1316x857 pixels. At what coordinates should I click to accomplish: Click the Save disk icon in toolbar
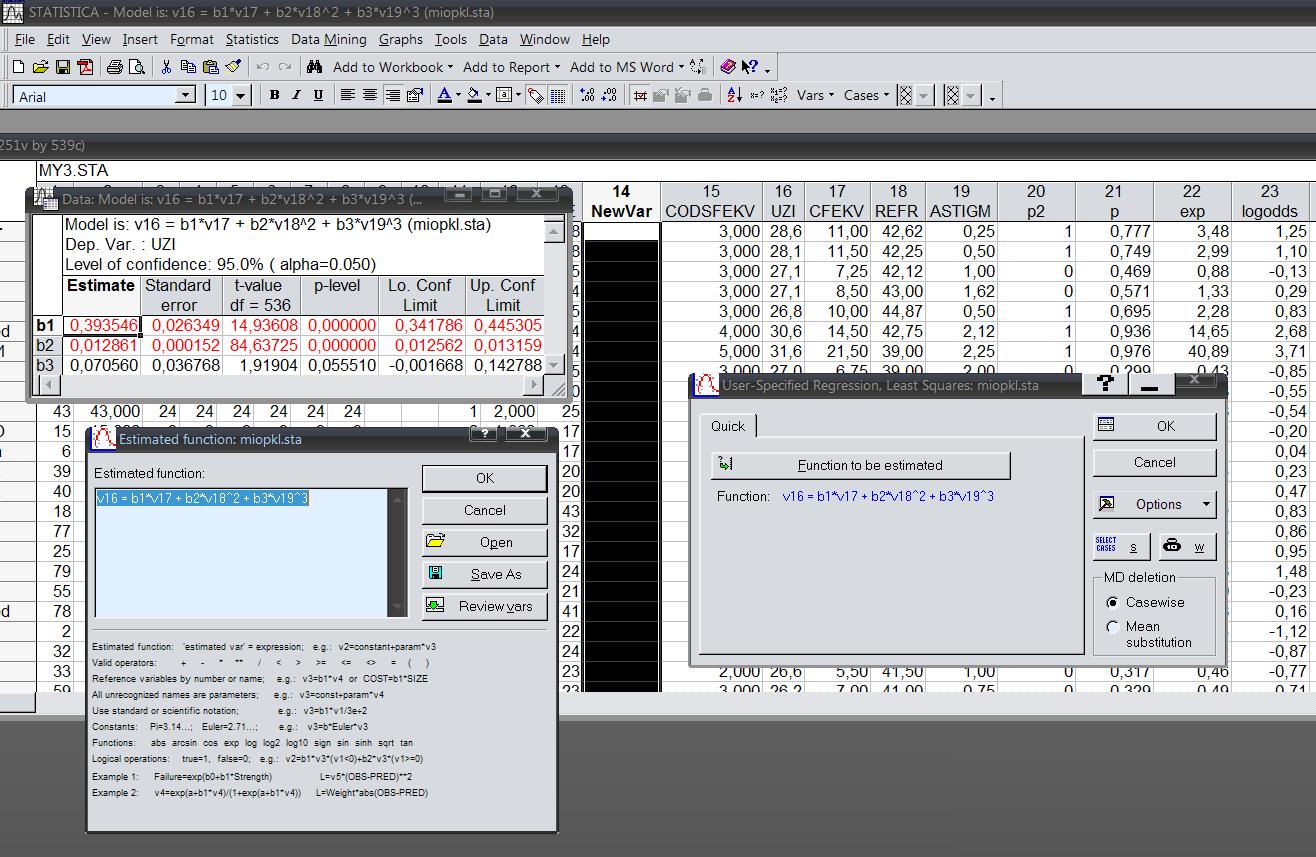point(63,67)
